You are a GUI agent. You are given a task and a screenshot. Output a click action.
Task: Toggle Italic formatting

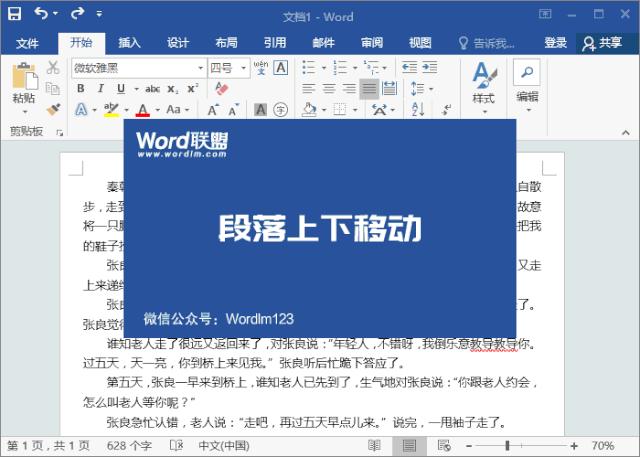[101, 88]
